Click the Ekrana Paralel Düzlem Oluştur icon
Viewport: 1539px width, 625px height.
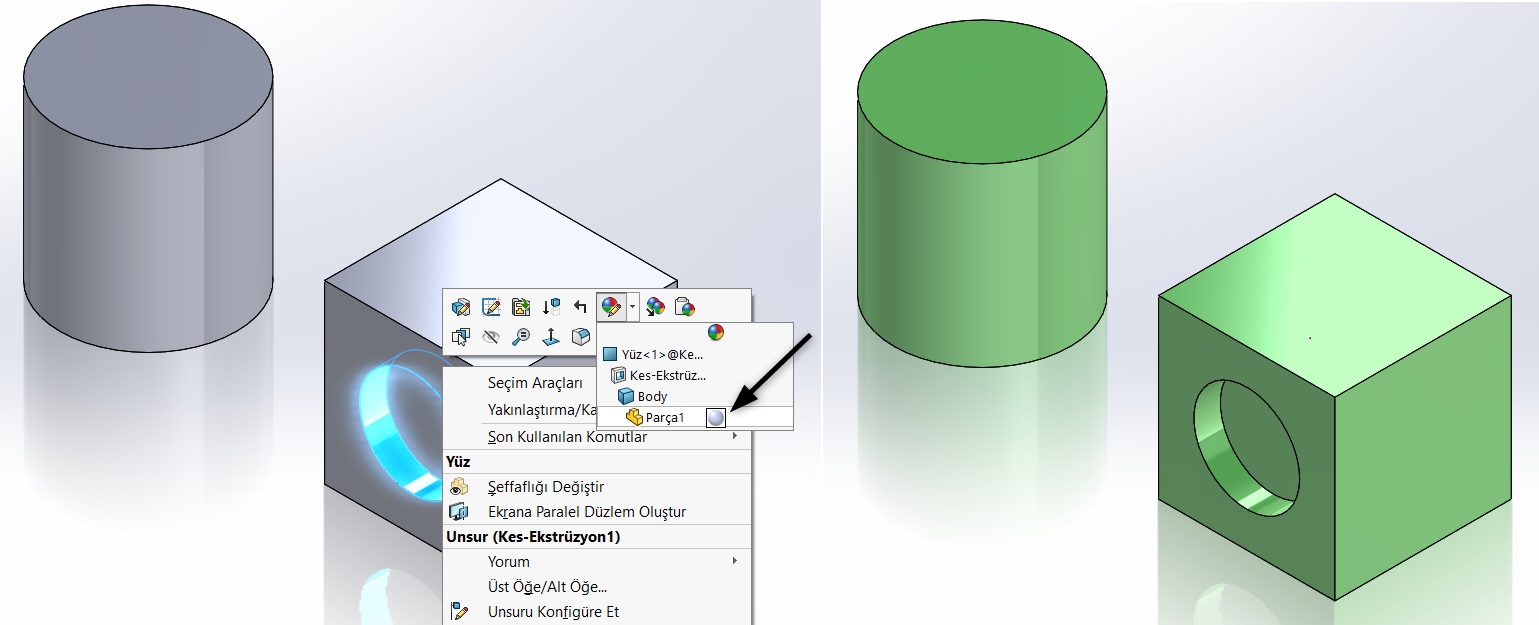[459, 512]
